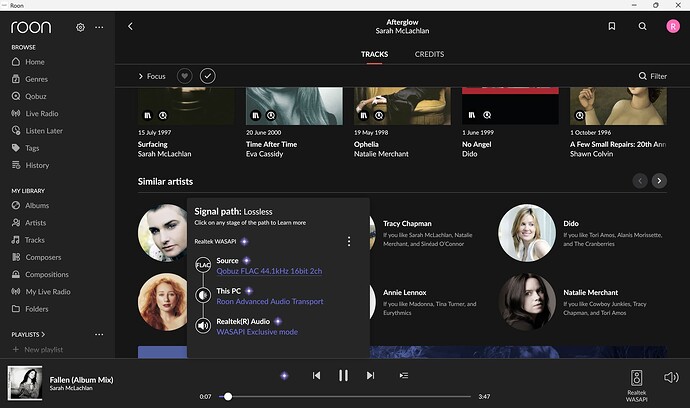Screen dimensions: 690x408
Task: Pause the currently playing track
Action: point(343,375)
